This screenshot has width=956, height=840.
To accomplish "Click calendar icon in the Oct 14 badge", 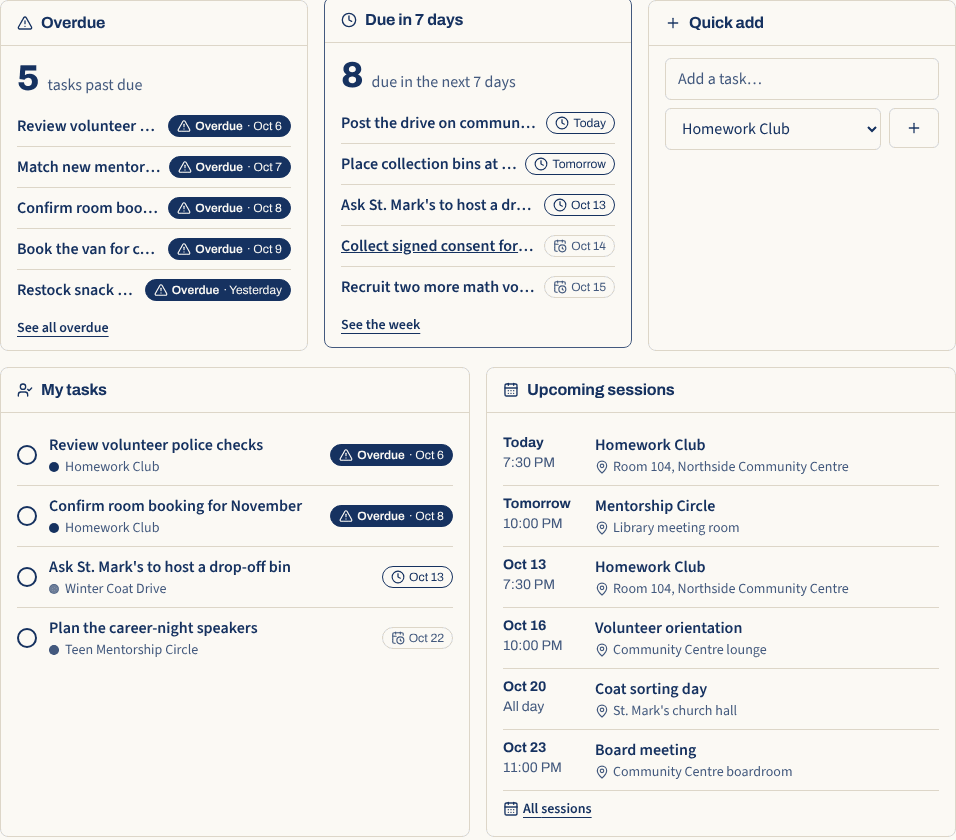I will pos(560,246).
